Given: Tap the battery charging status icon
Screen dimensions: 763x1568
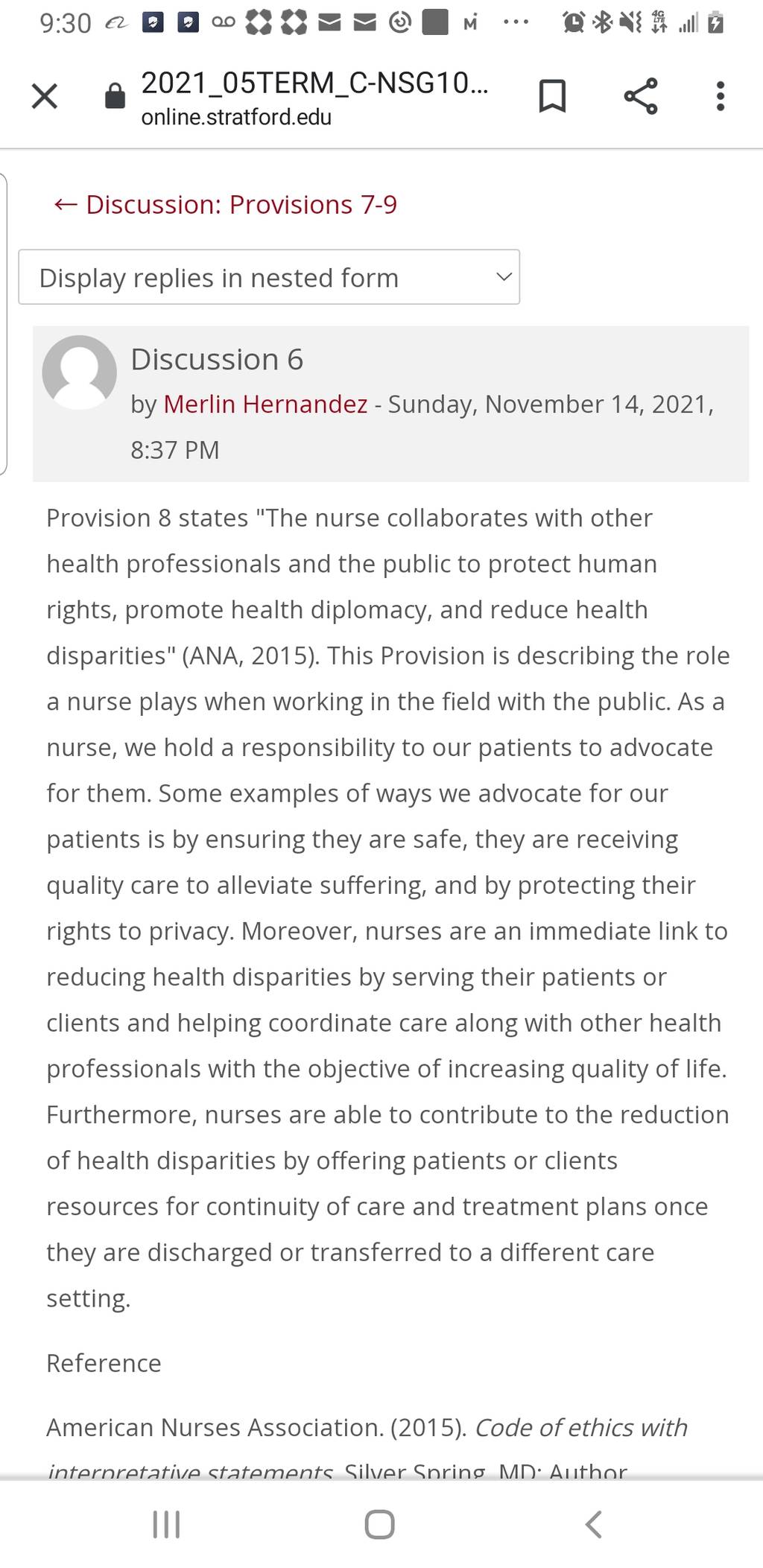Looking at the screenshot, I should tap(715, 22).
